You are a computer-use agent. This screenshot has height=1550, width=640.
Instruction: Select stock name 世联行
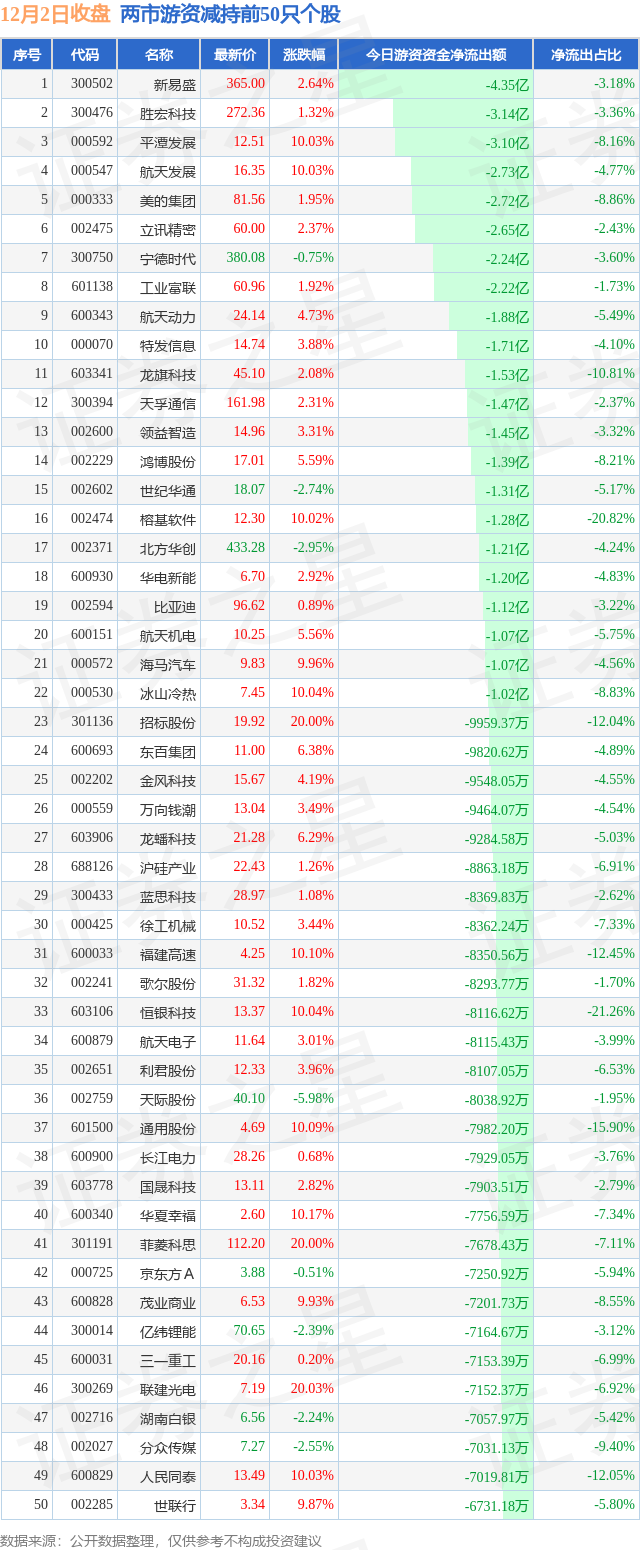[x=175, y=1506]
